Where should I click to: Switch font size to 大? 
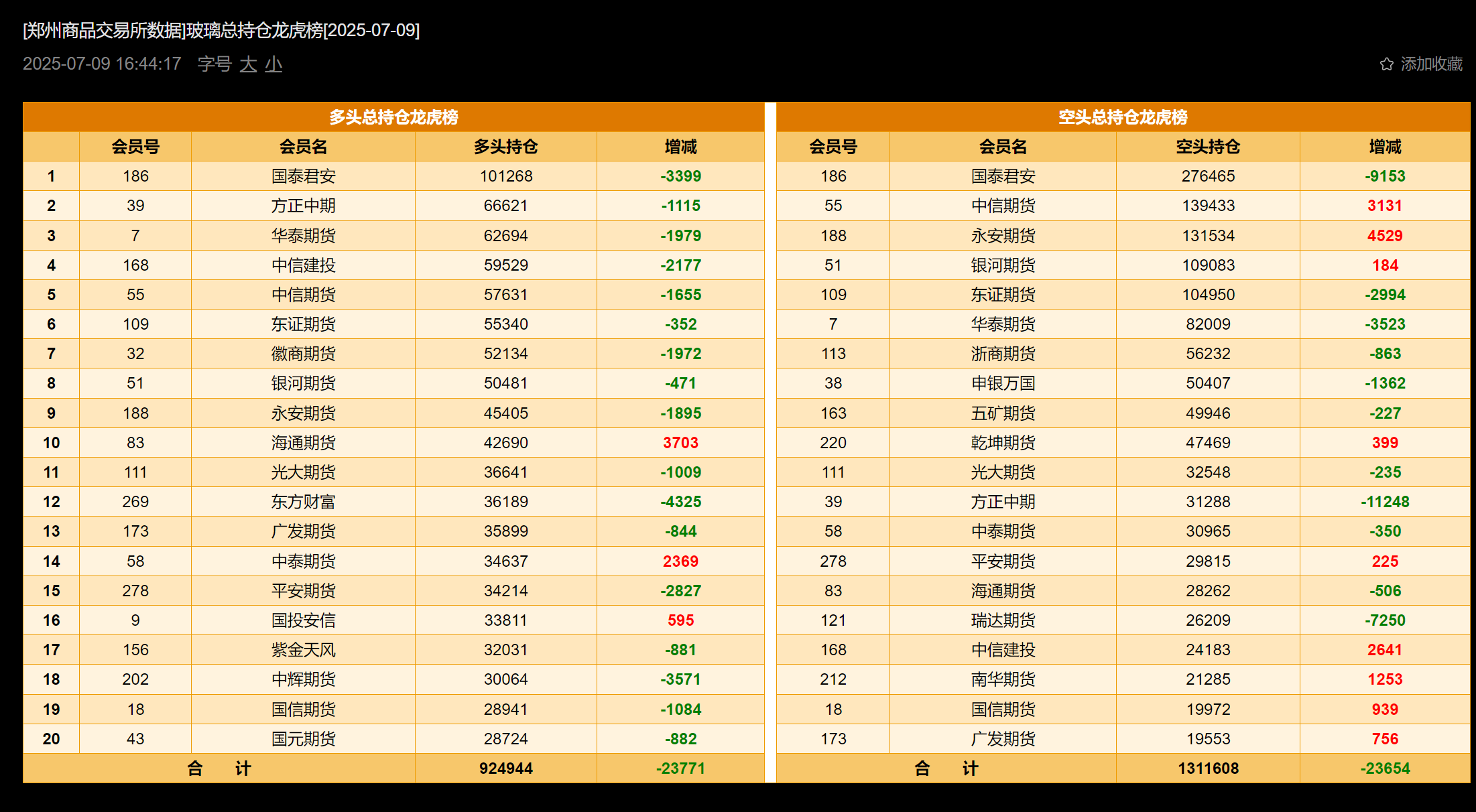248,64
